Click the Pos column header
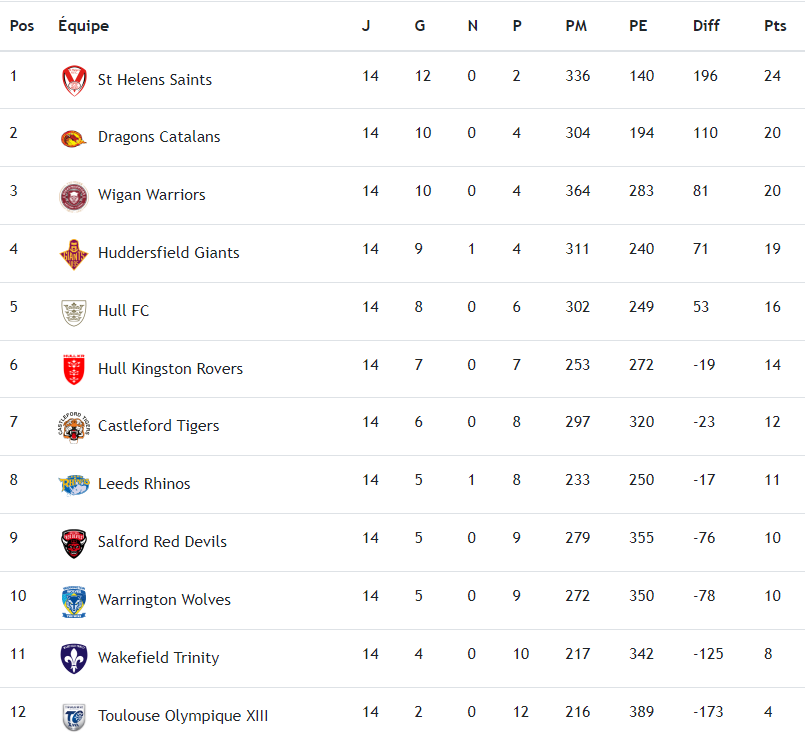 (x=22, y=26)
